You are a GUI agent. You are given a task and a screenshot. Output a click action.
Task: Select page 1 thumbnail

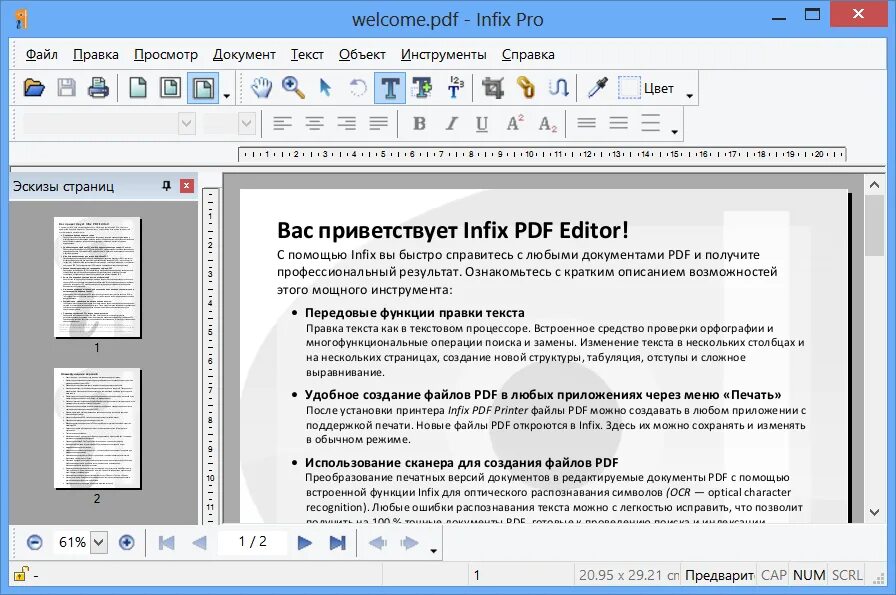click(98, 278)
